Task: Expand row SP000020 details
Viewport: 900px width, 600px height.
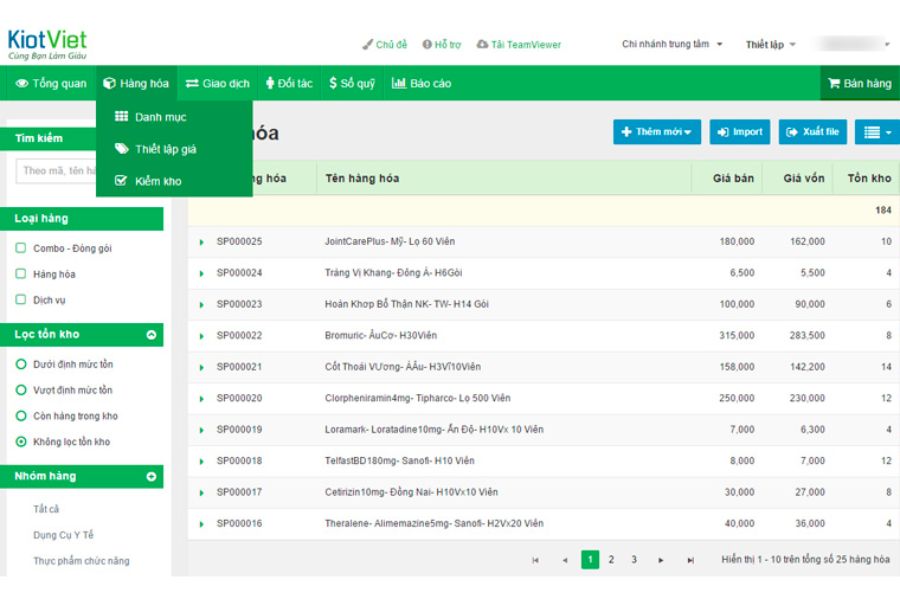Action: [201, 398]
